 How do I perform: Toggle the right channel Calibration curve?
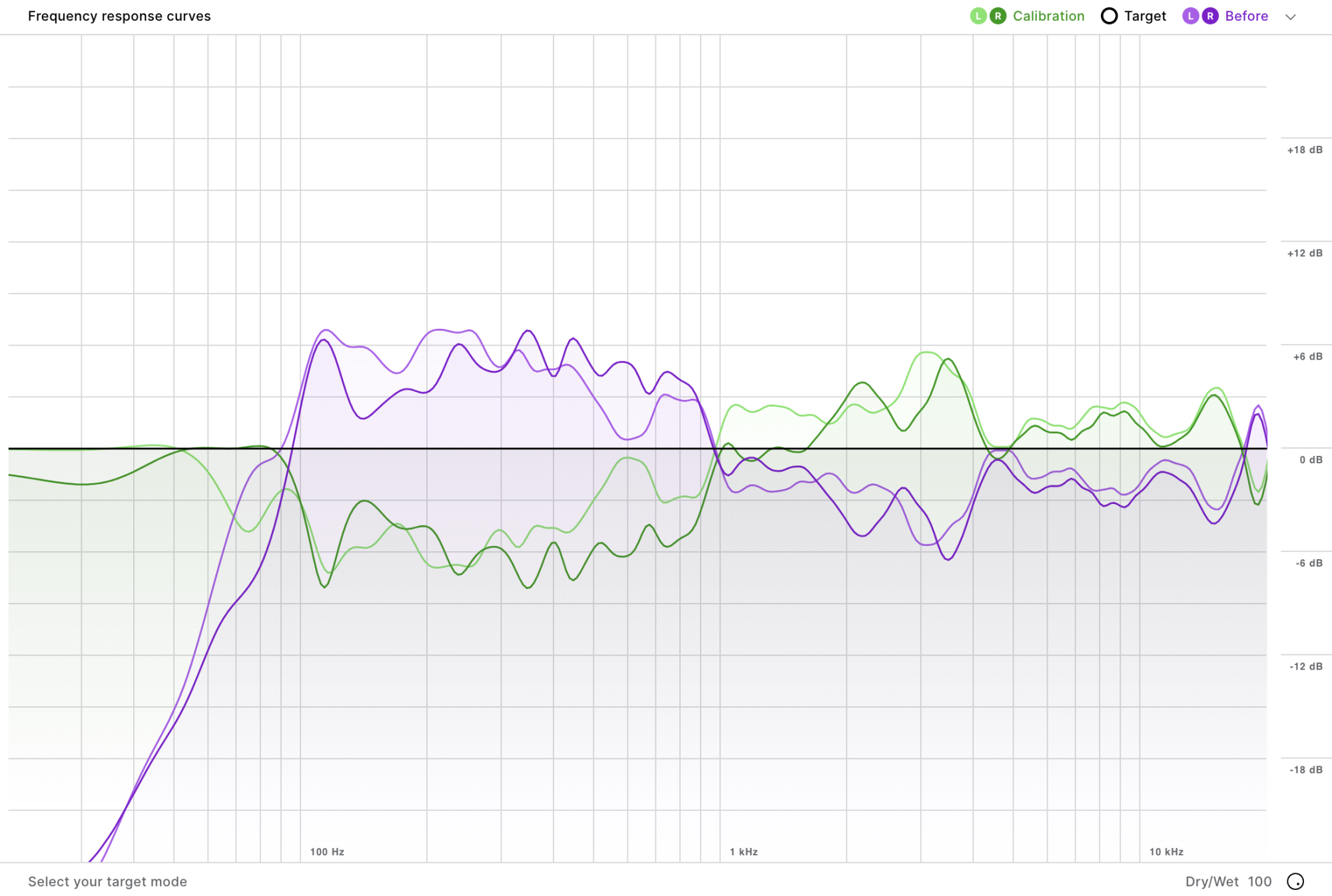tap(998, 16)
